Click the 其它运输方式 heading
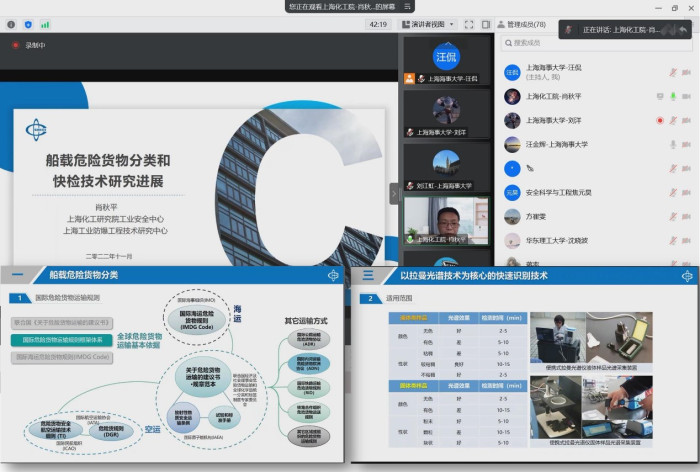This screenshot has height=472, width=700. click(x=306, y=321)
